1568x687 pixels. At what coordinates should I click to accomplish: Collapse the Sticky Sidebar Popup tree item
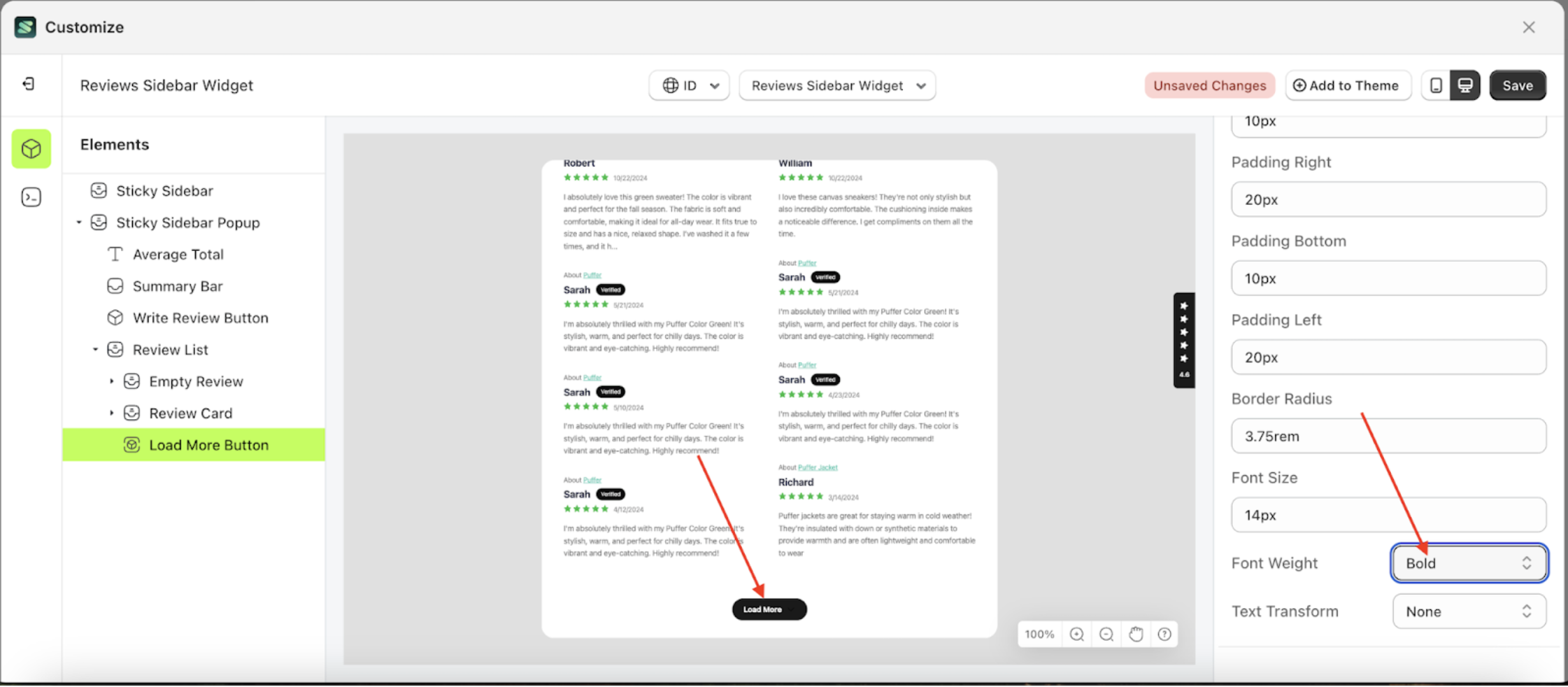tap(78, 222)
